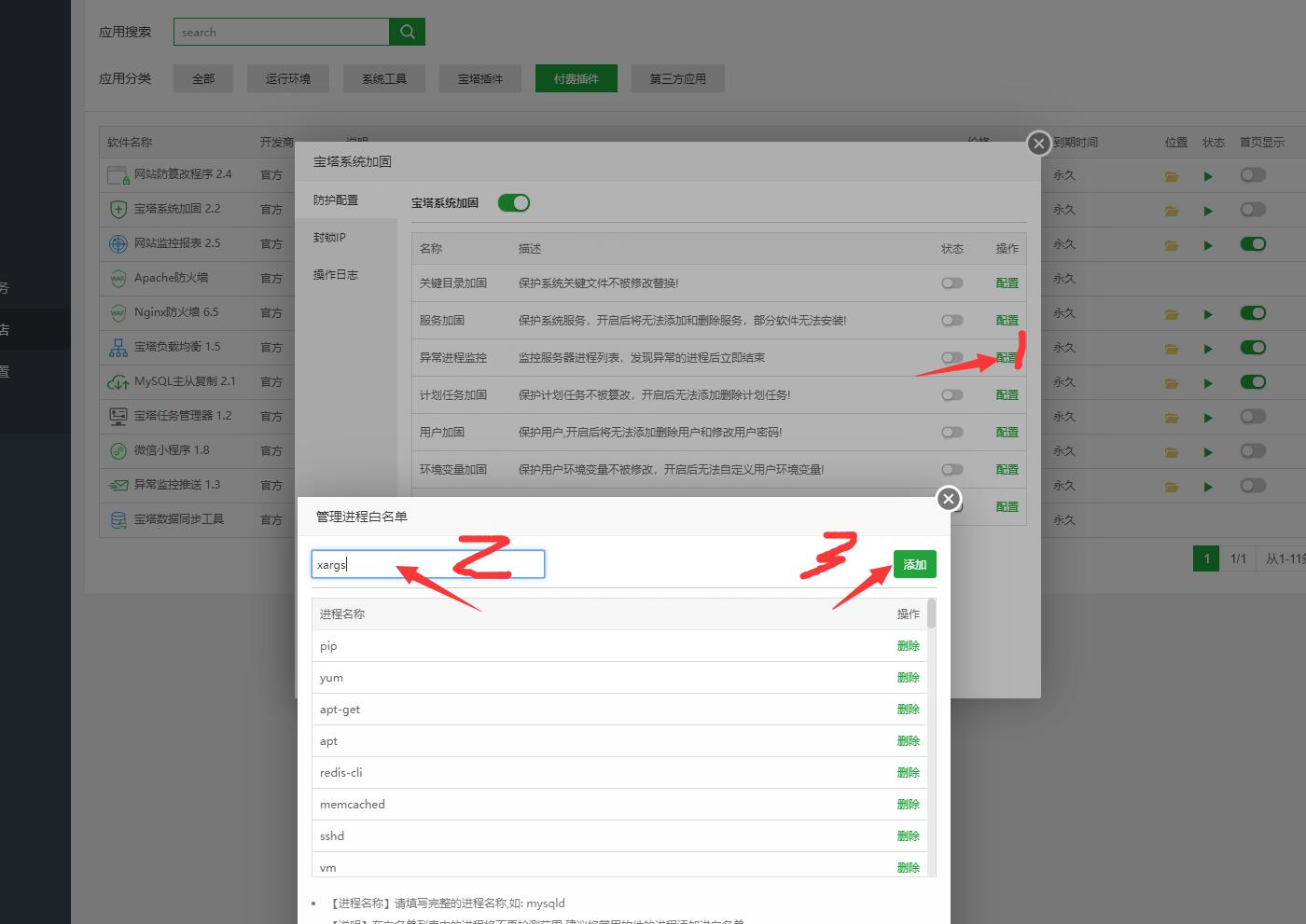Click play status icon in Nginx防火墙 row
The width and height of the screenshot is (1306, 924).
point(1208,314)
